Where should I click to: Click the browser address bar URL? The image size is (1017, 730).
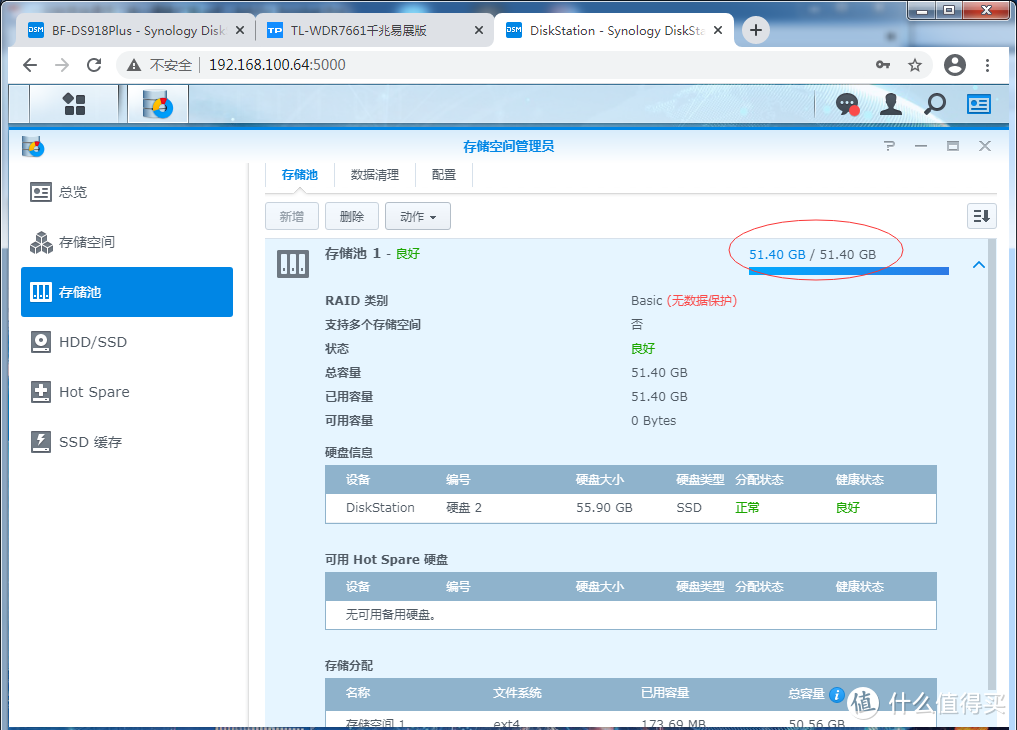pyautogui.click(x=277, y=65)
